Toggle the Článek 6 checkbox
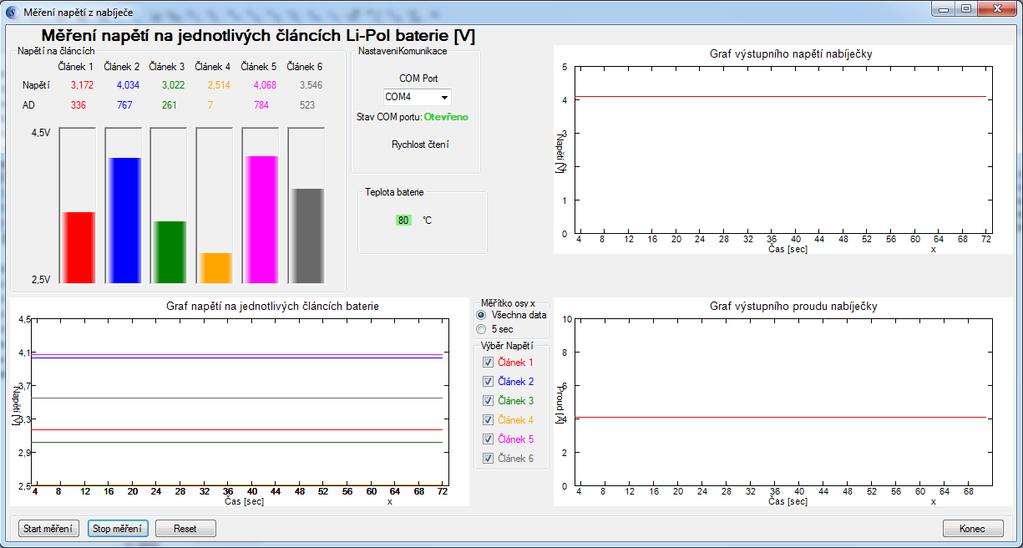Image resolution: width=1023 pixels, height=548 pixels. pyautogui.click(x=487, y=458)
